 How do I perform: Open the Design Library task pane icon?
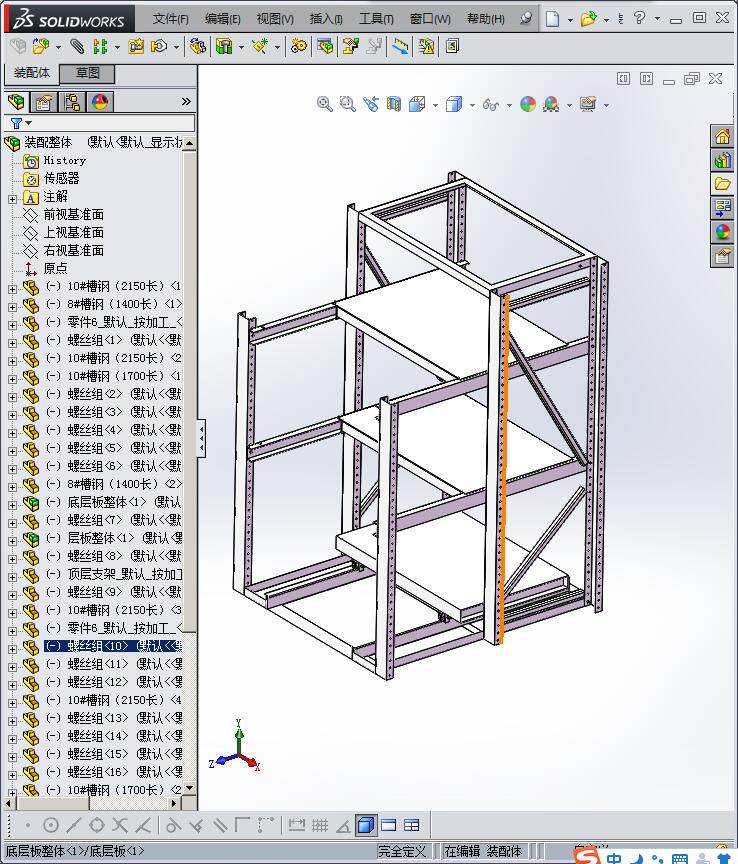tap(722, 160)
